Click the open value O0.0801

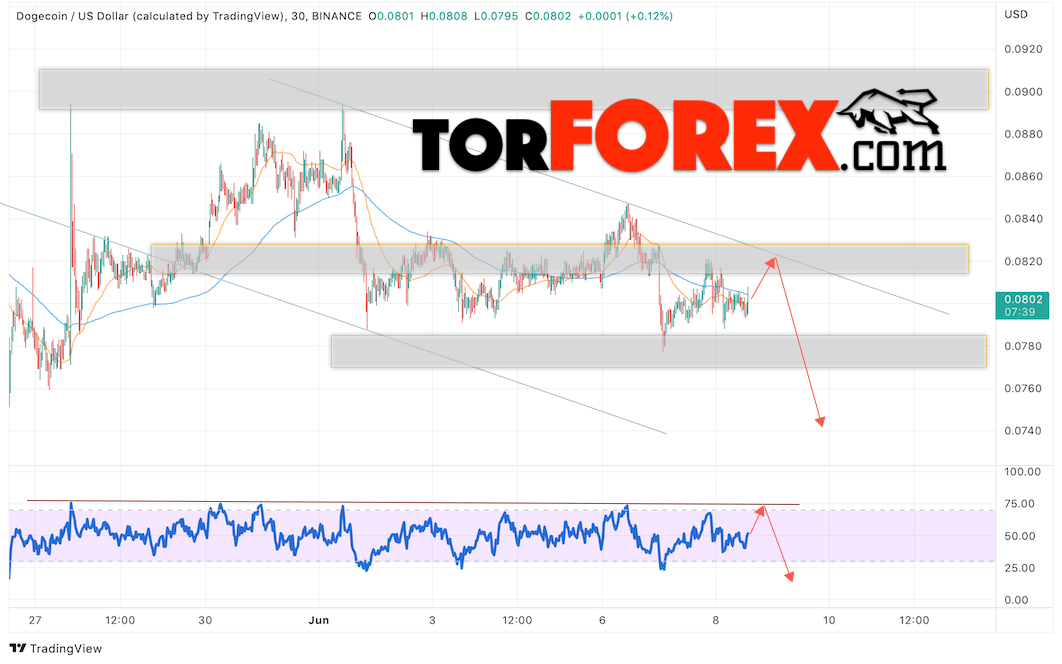(x=391, y=16)
